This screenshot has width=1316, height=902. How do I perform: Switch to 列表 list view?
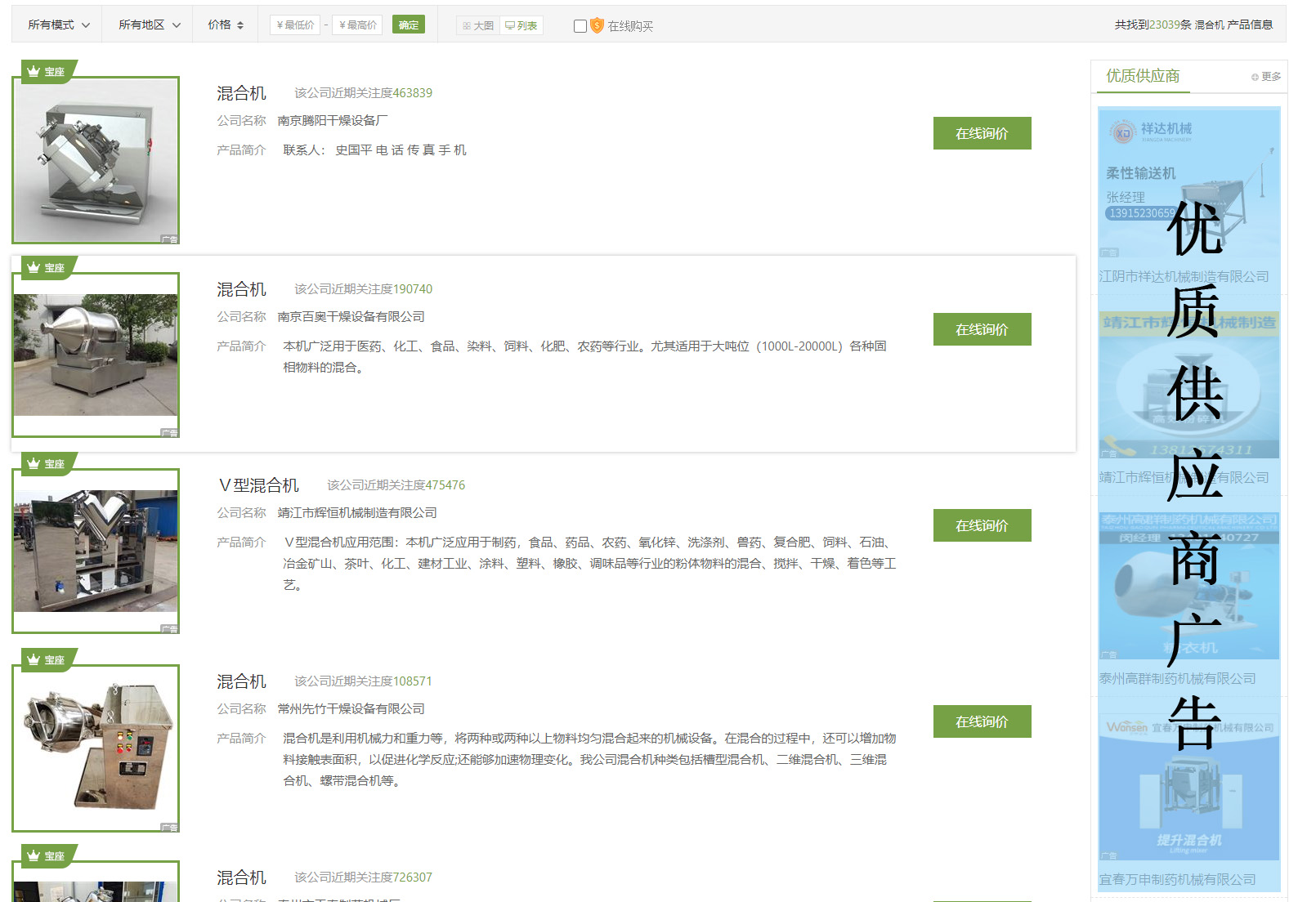click(521, 26)
